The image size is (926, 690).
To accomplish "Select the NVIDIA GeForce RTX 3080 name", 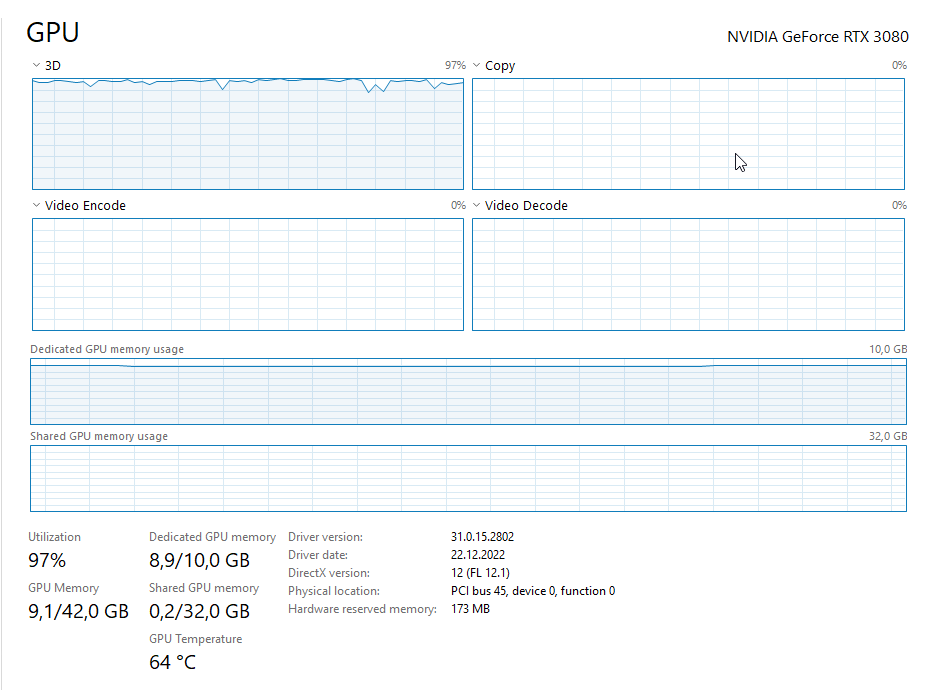I will [x=817, y=37].
